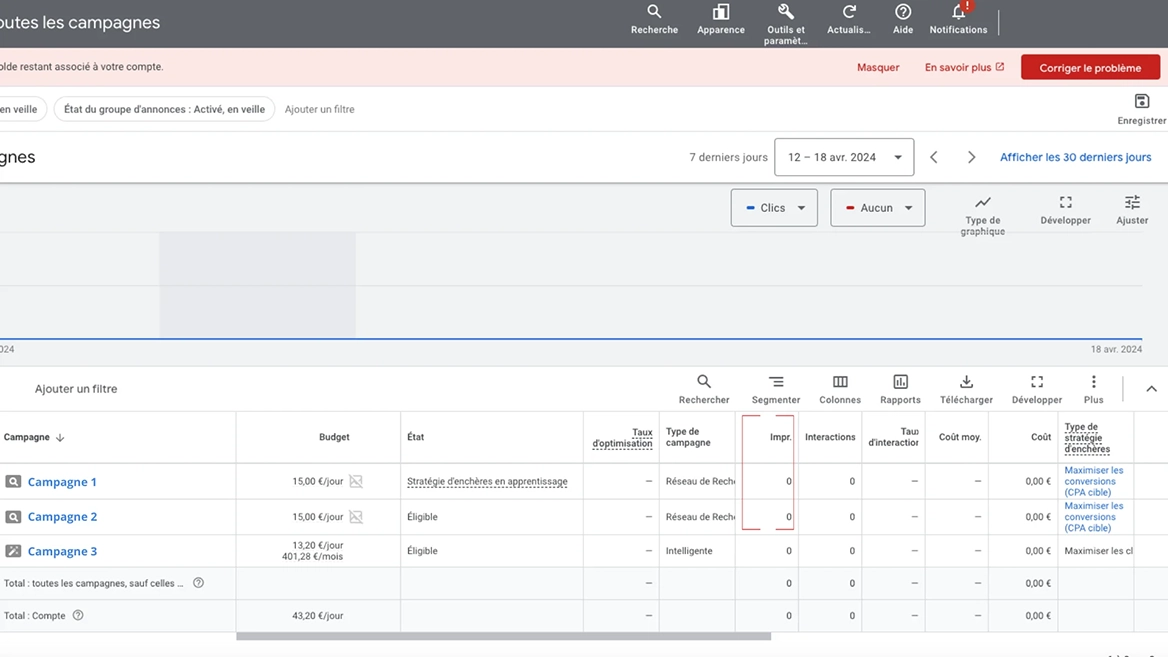Click search campaign type icon for Campagne 1
The image size is (1168, 657).
[x=13, y=482]
